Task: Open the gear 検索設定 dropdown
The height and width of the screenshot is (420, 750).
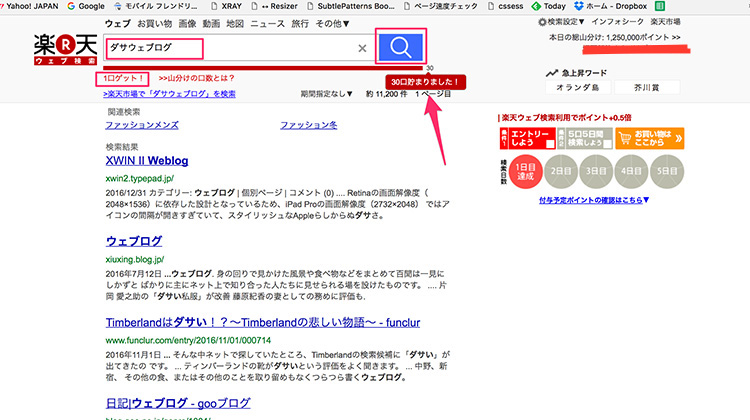Action: (x=561, y=22)
